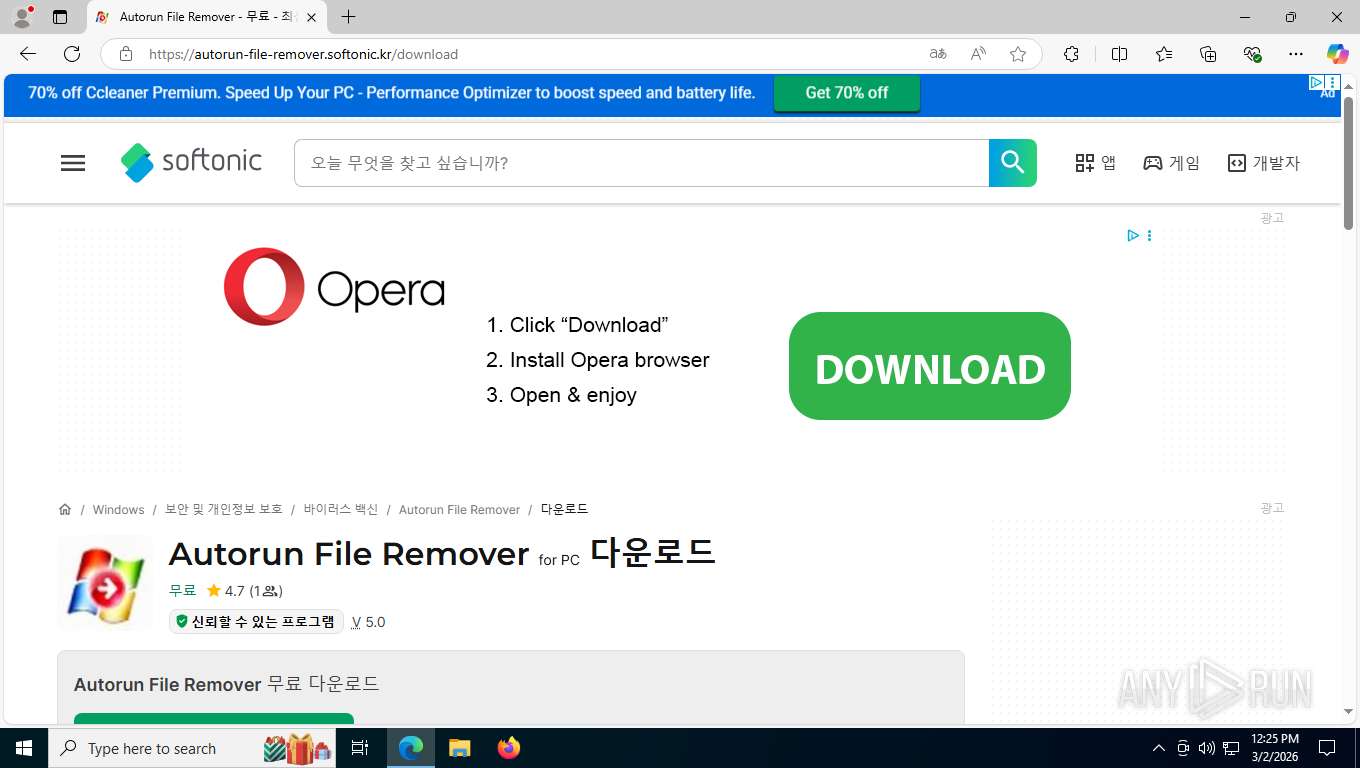Image resolution: width=1360 pixels, height=768 pixels.
Task: Toggle split screen view
Action: [1119, 54]
